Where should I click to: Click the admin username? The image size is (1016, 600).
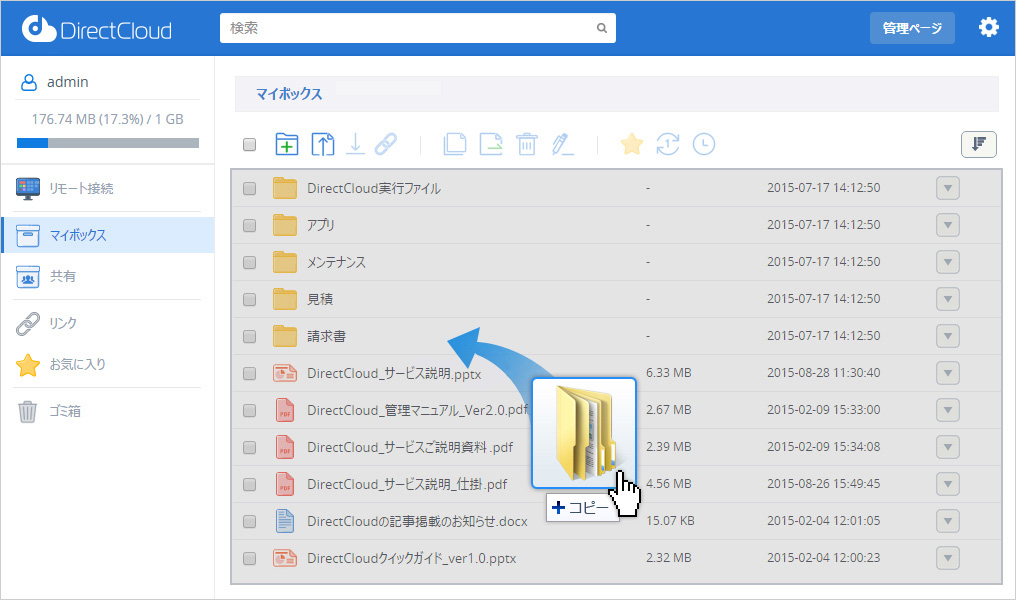(67, 82)
